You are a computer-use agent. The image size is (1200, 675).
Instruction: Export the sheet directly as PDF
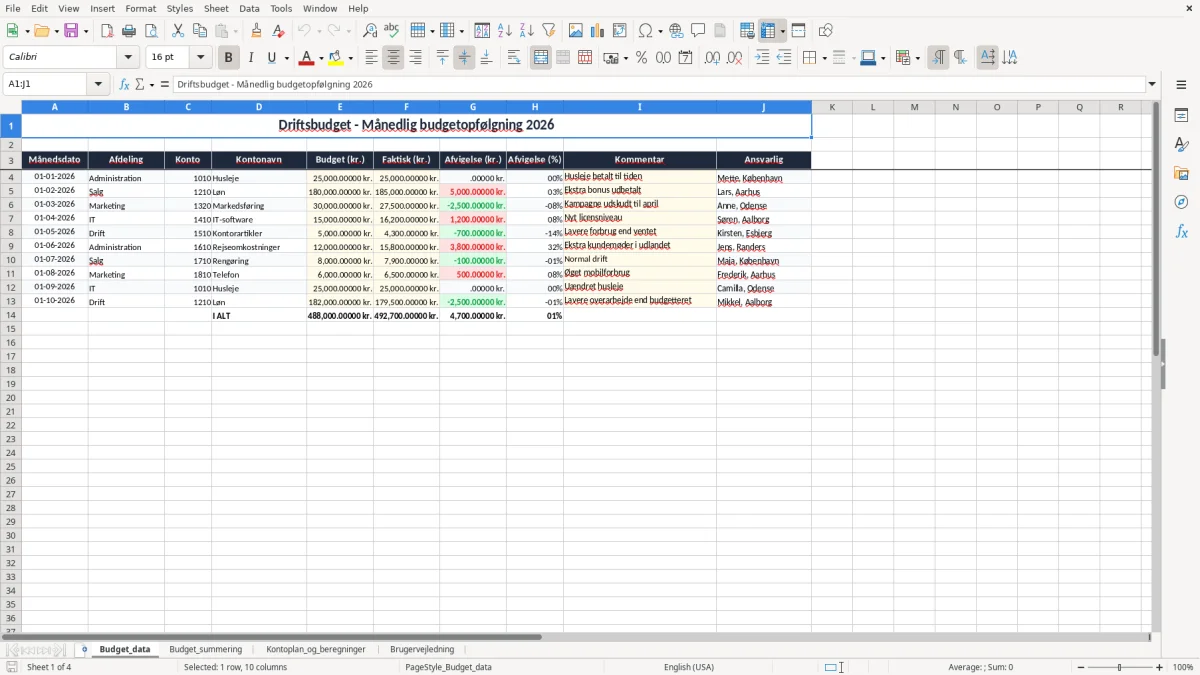107,31
